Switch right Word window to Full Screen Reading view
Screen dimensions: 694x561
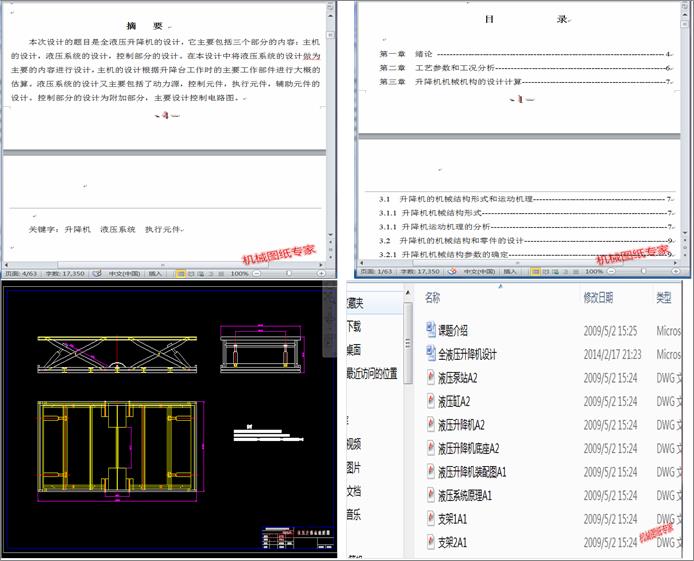[x=546, y=271]
